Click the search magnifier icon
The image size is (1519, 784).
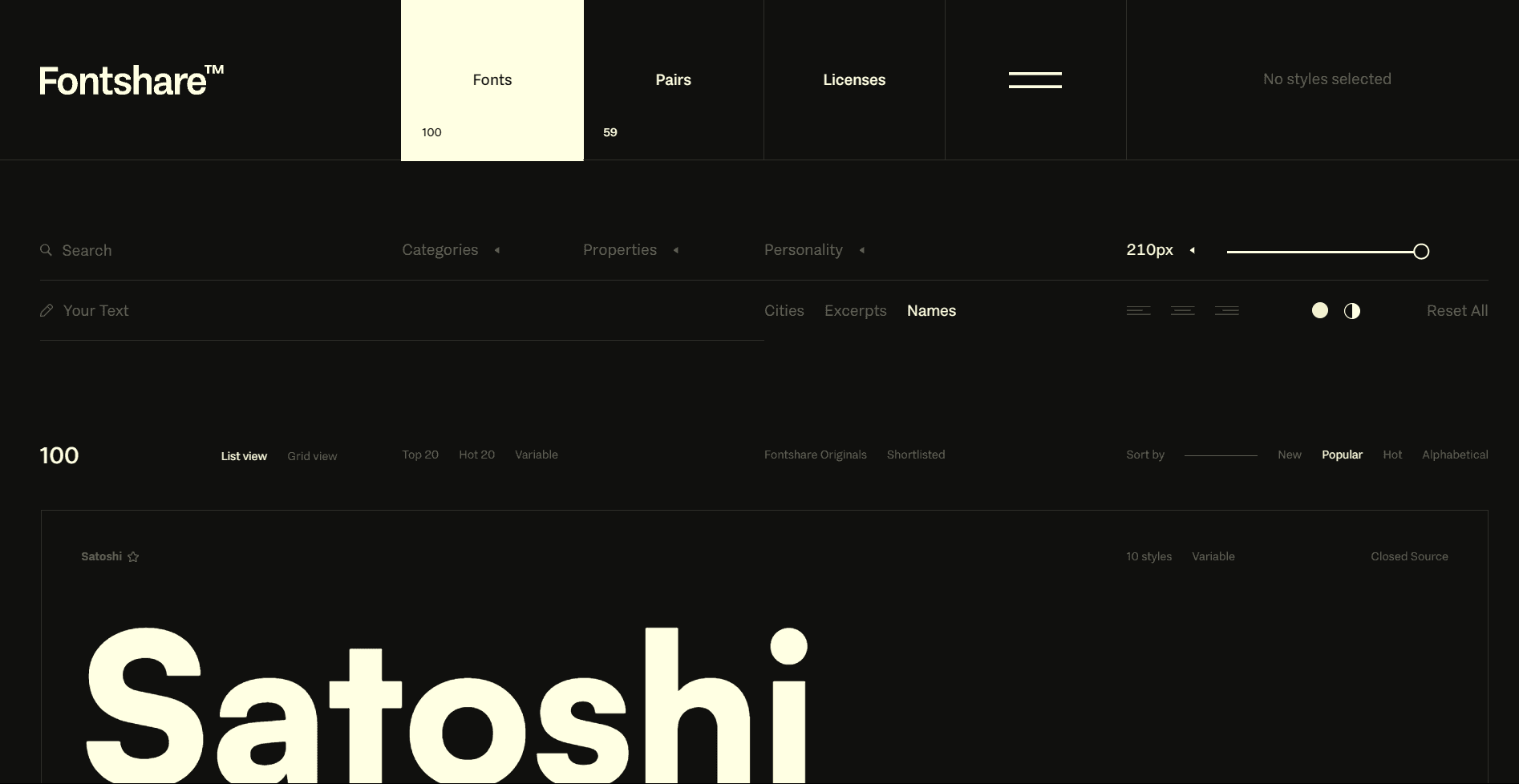46,250
